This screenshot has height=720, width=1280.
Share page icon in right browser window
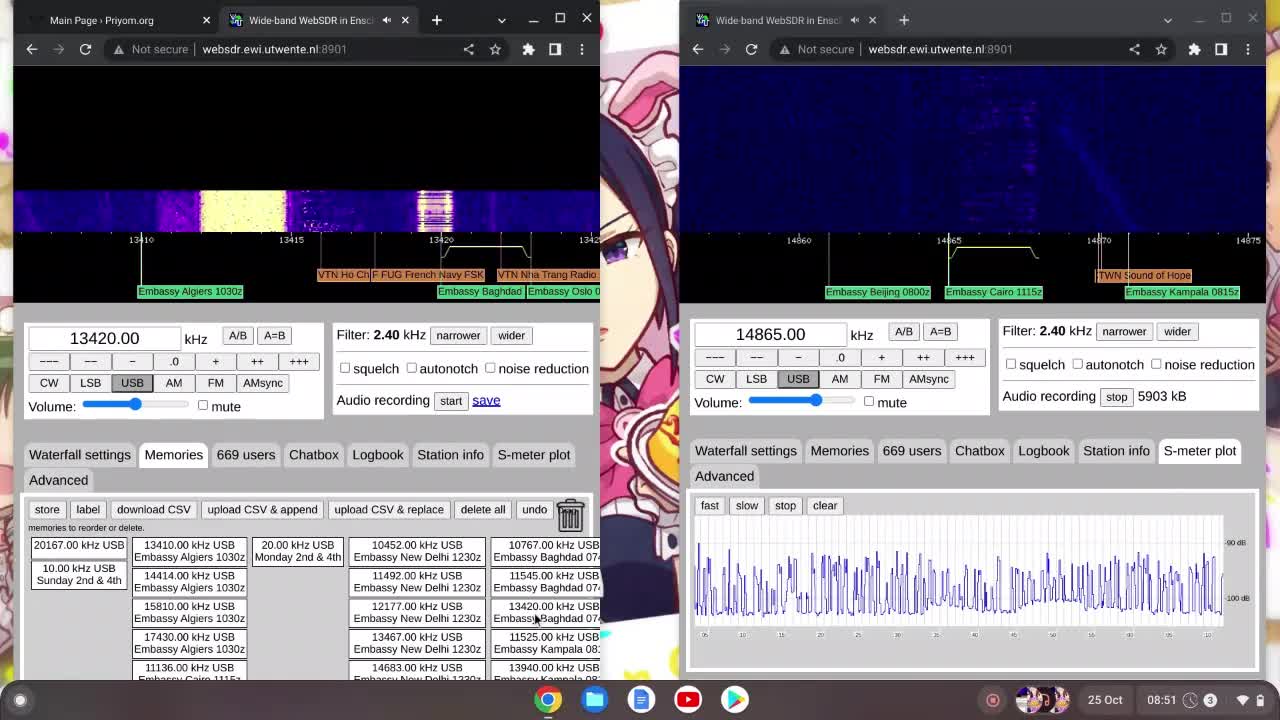(x=1134, y=49)
